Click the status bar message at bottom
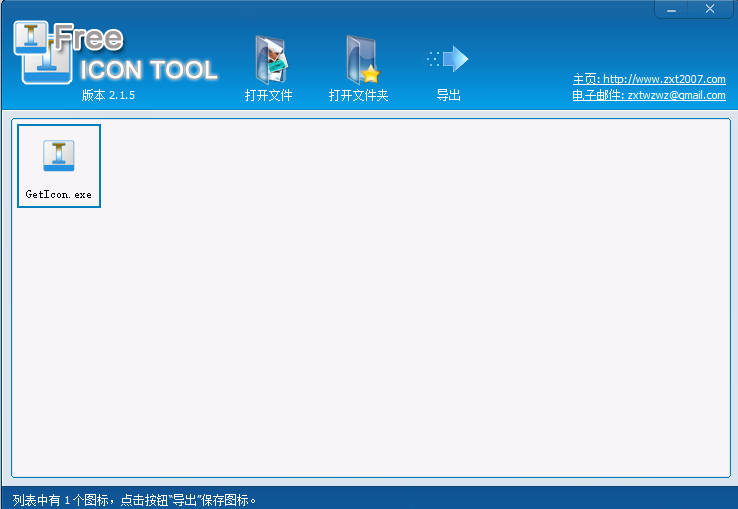 tap(135, 499)
